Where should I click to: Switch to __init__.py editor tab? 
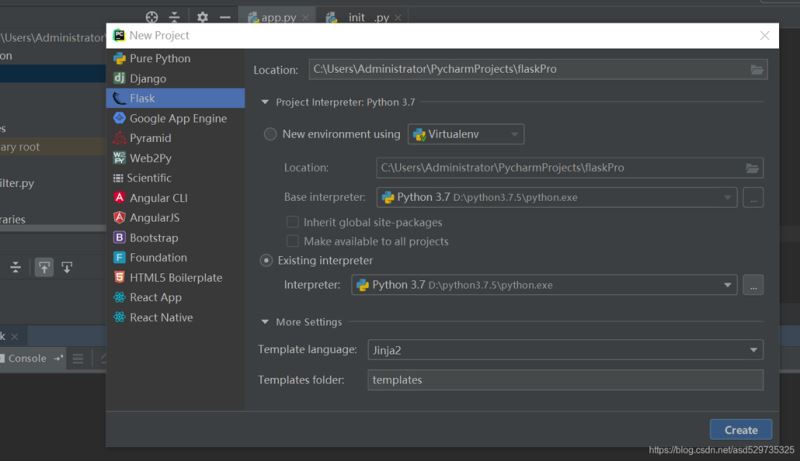point(363,17)
